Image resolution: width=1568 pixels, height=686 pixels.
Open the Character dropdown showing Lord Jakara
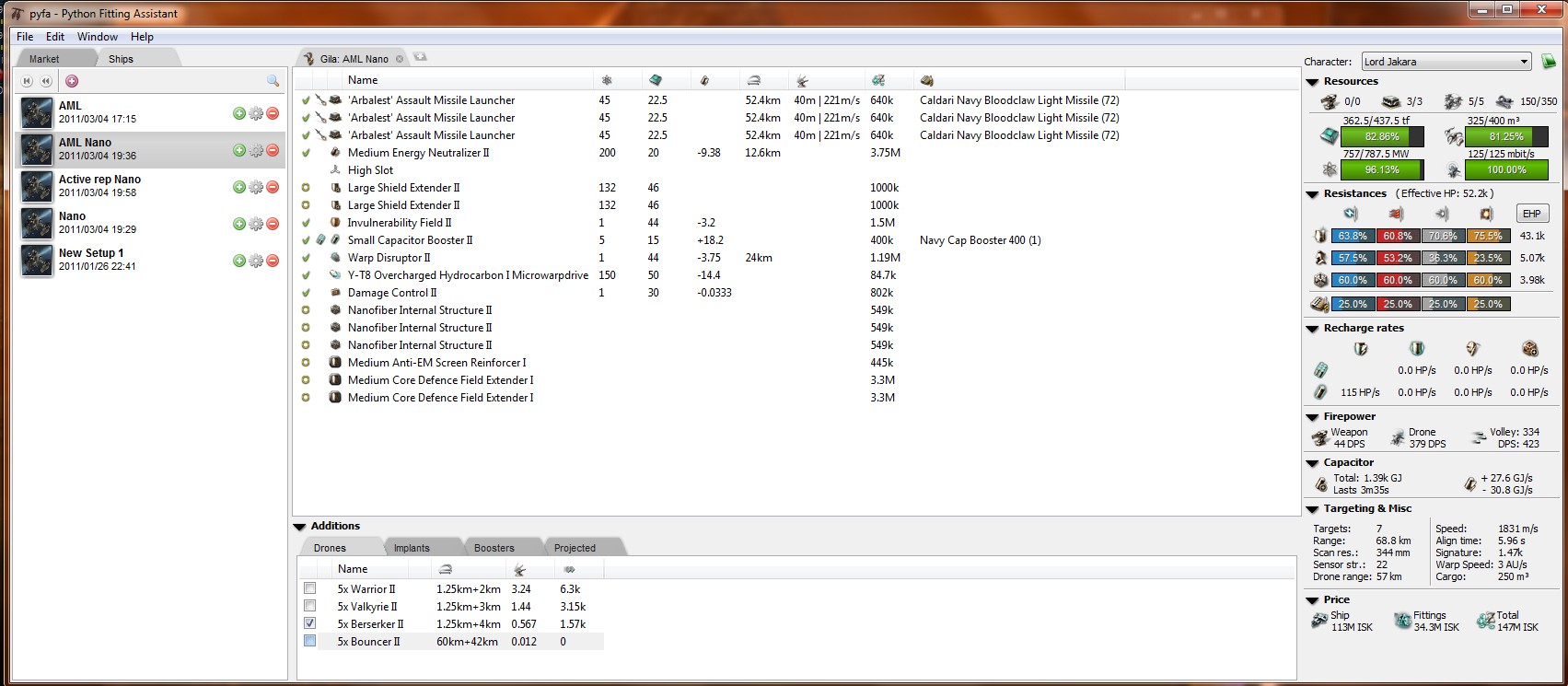click(1446, 62)
